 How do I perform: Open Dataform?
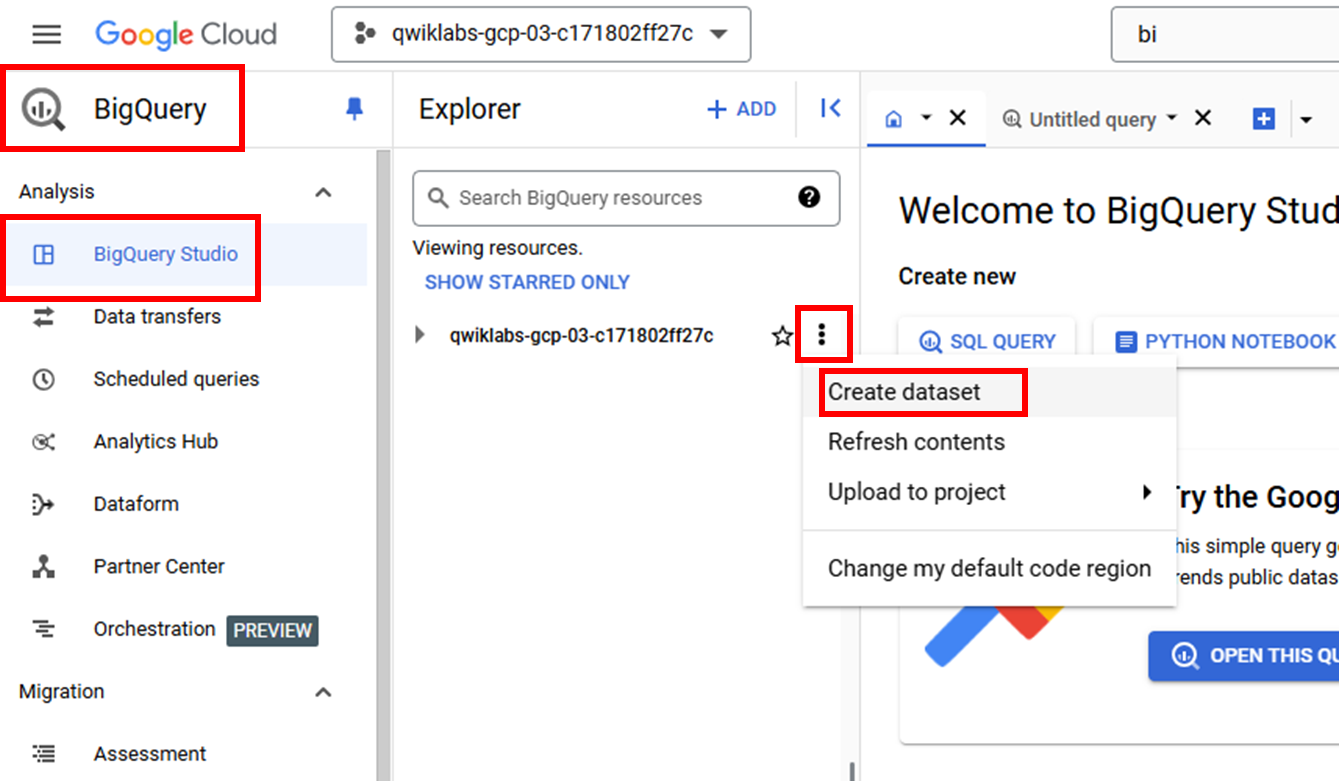pyautogui.click(x=136, y=504)
